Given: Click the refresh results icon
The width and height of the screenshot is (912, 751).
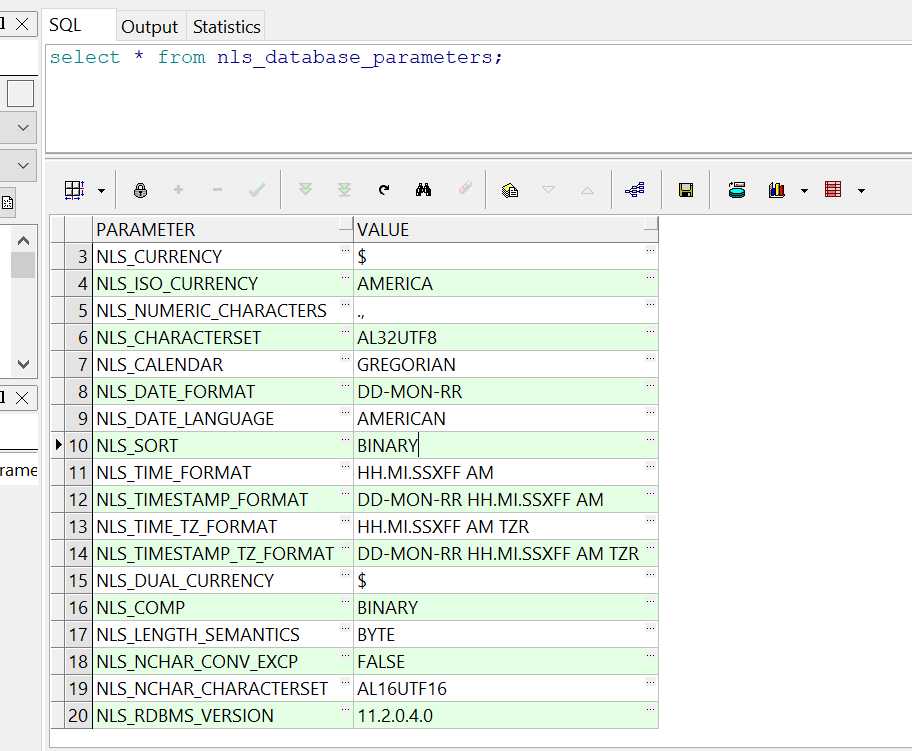Looking at the screenshot, I should (x=384, y=190).
